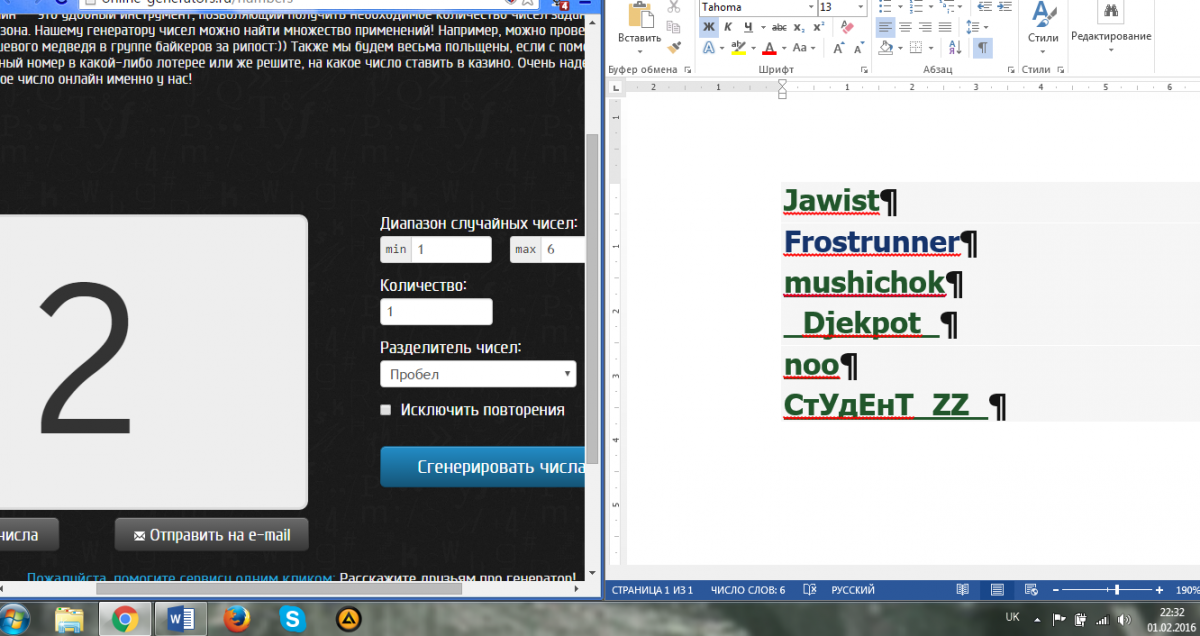Open the 'Пробел' separator dropdown

478,374
